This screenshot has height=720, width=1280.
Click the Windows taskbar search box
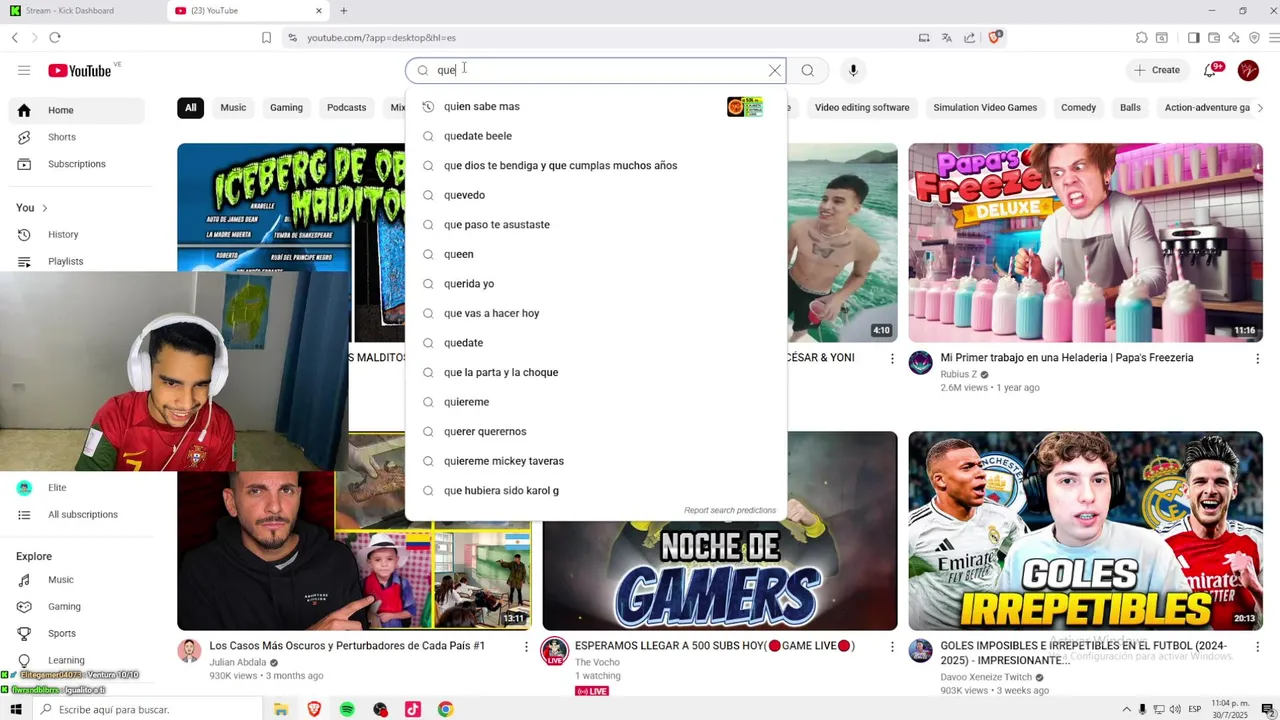click(x=147, y=709)
